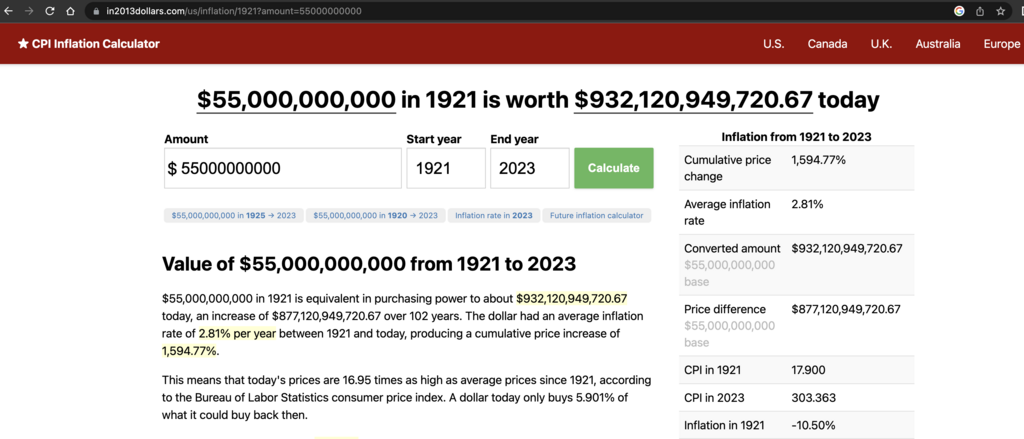This screenshot has height=439, width=1024.
Task: Select Canada in the top navigation
Action: pos(827,44)
